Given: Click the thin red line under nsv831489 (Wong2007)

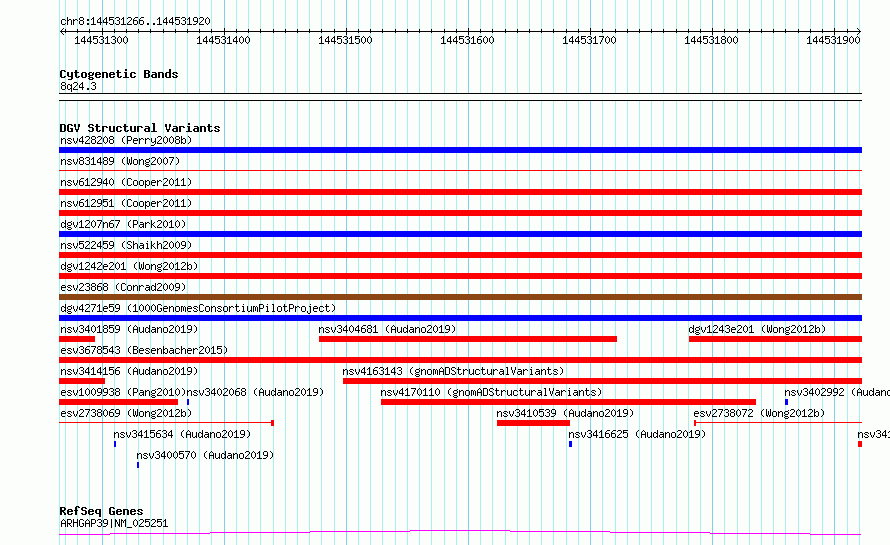Looking at the screenshot, I should pyautogui.click(x=460, y=170).
